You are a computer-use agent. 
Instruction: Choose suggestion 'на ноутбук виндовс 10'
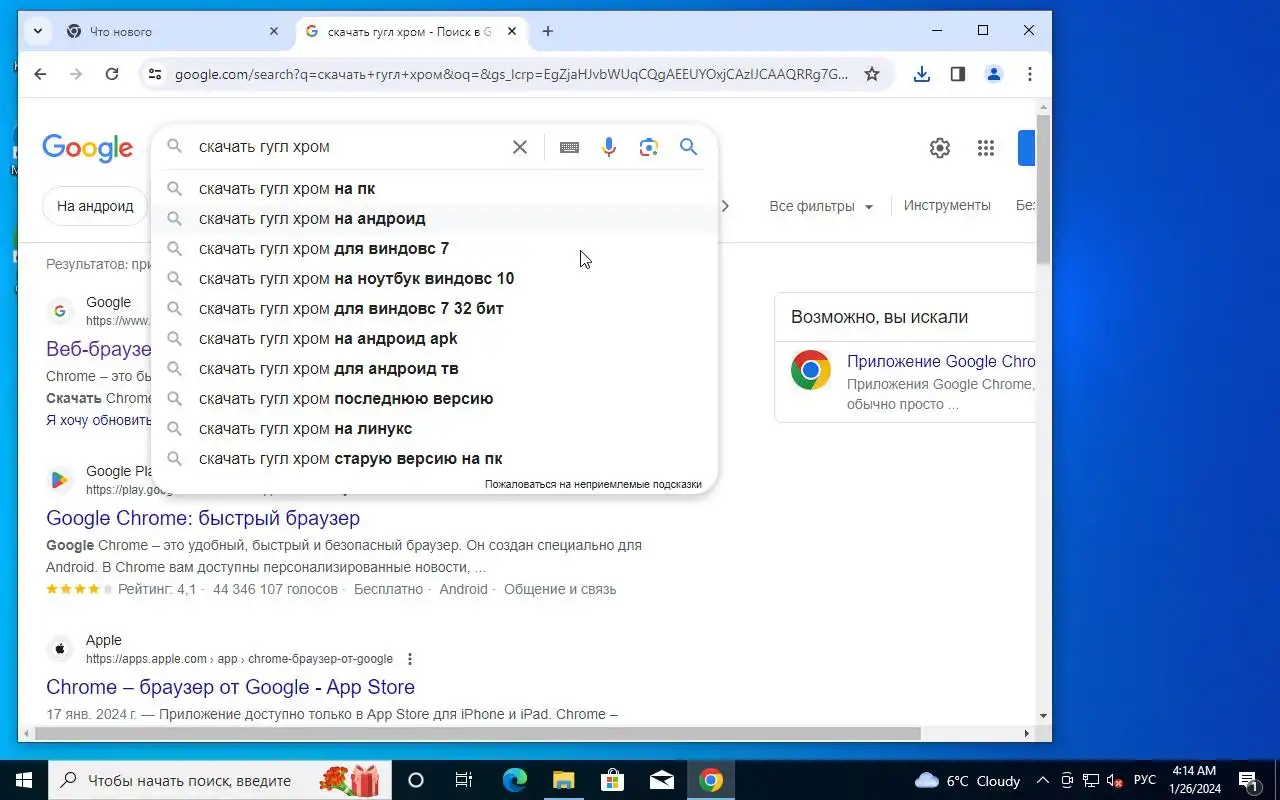click(434, 278)
